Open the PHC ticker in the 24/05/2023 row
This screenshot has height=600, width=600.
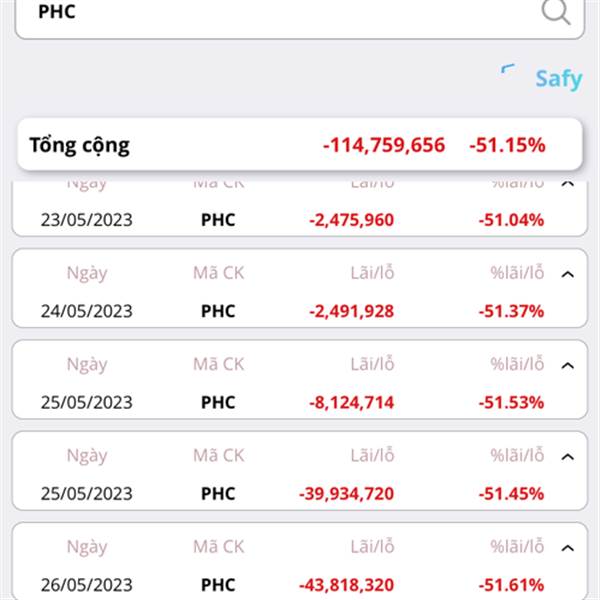coord(218,311)
